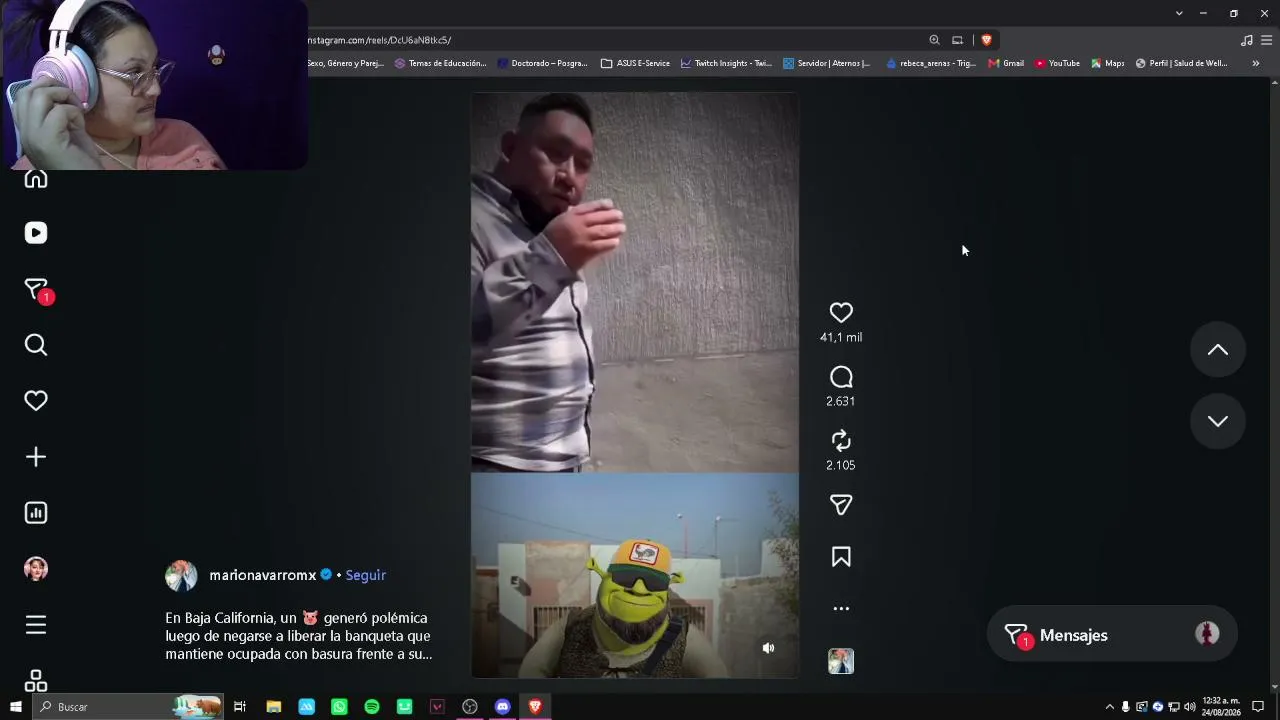Open direct messages icon in the sidebar
Screen dimensions: 1280x720
pyautogui.click(x=37, y=290)
